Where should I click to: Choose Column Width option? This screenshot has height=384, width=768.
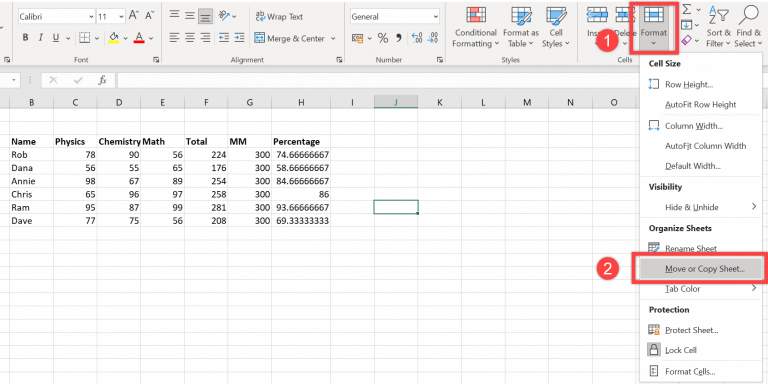coord(700,126)
